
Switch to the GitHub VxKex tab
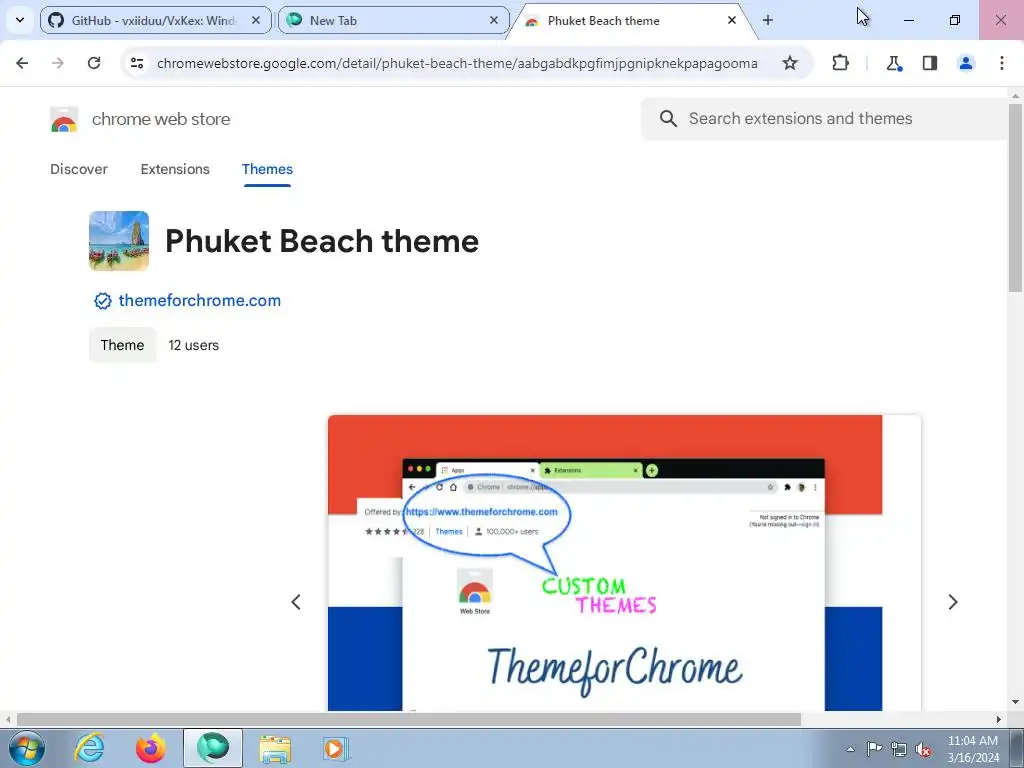155,20
